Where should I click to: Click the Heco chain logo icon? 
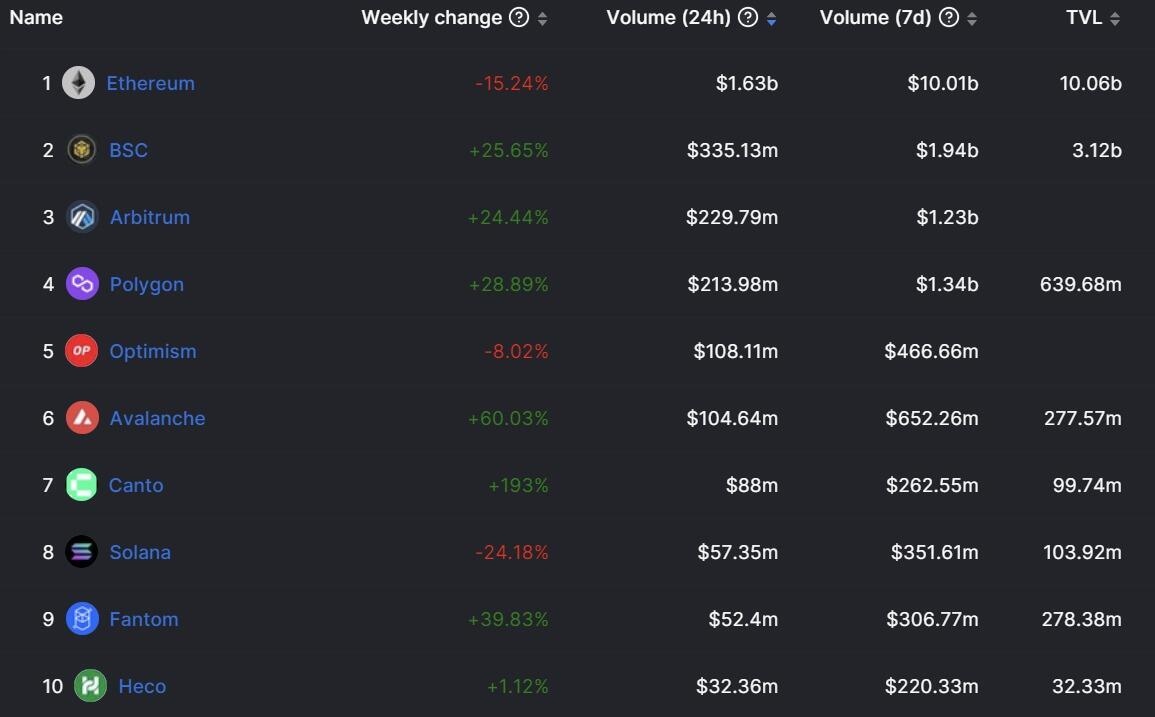click(x=90, y=686)
